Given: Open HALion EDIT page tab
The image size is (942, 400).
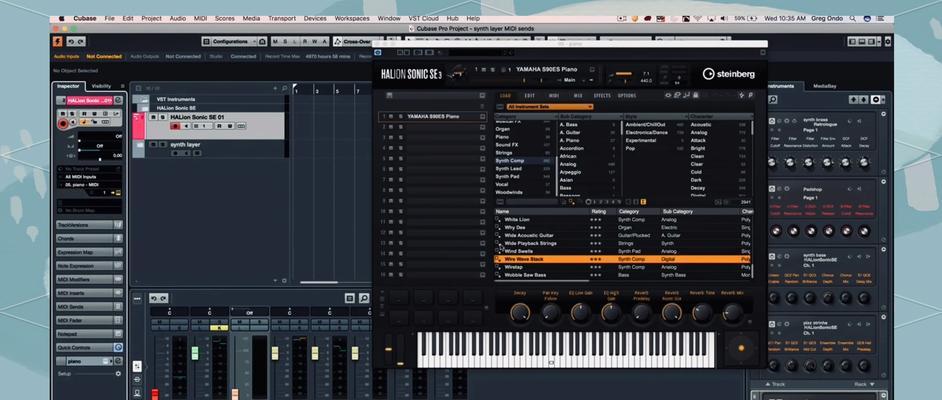Looking at the screenshot, I should (x=529, y=95).
